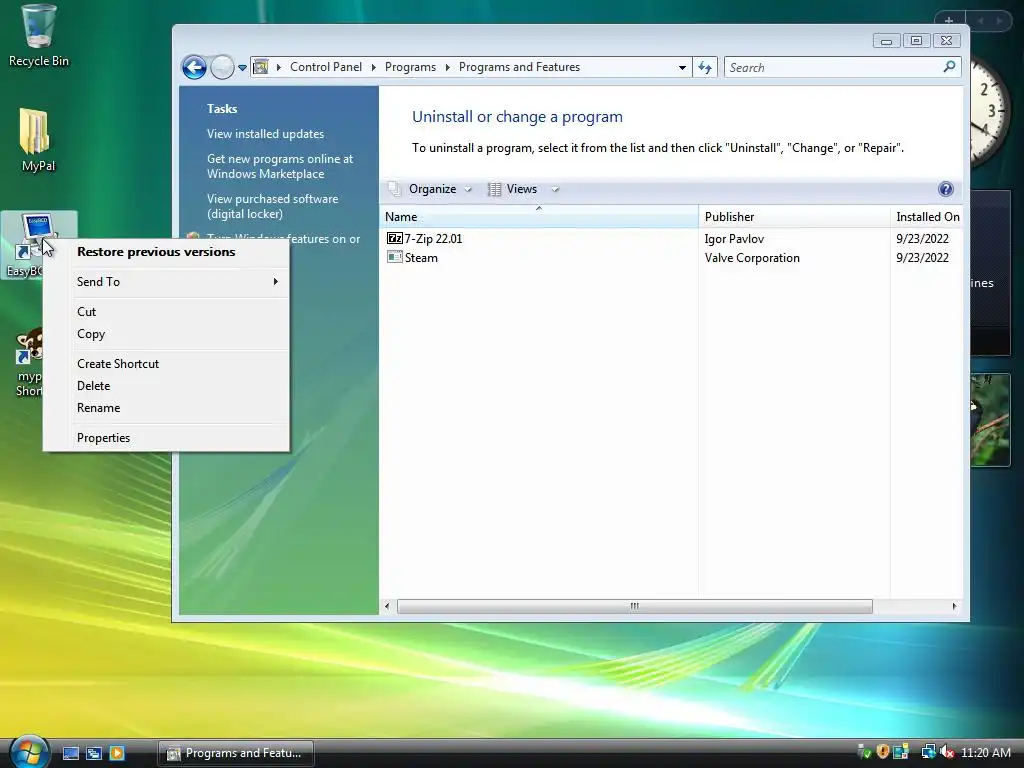Select the 7-Zip 22.01 program entry
The image size is (1024, 768).
[433, 239]
